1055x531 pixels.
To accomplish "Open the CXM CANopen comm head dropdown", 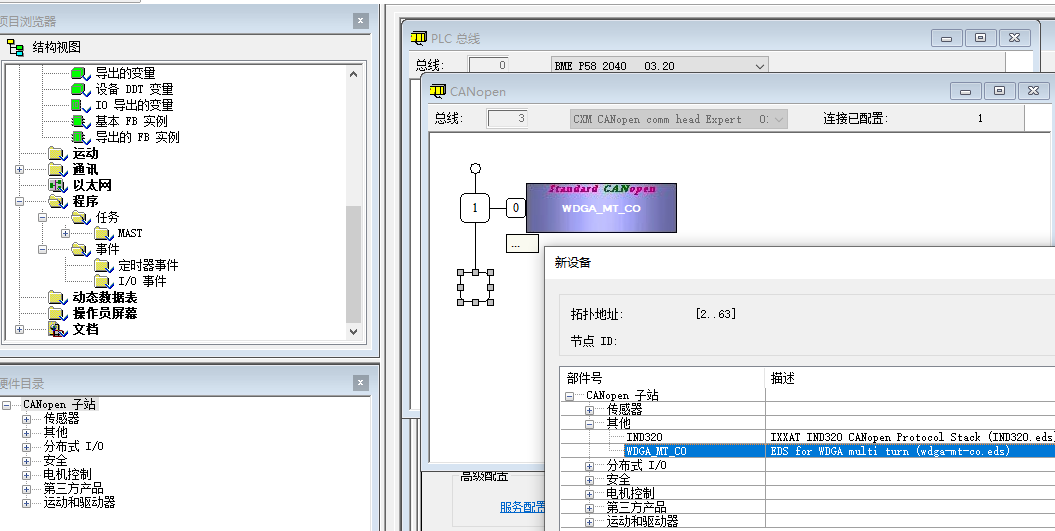I will (x=778, y=119).
